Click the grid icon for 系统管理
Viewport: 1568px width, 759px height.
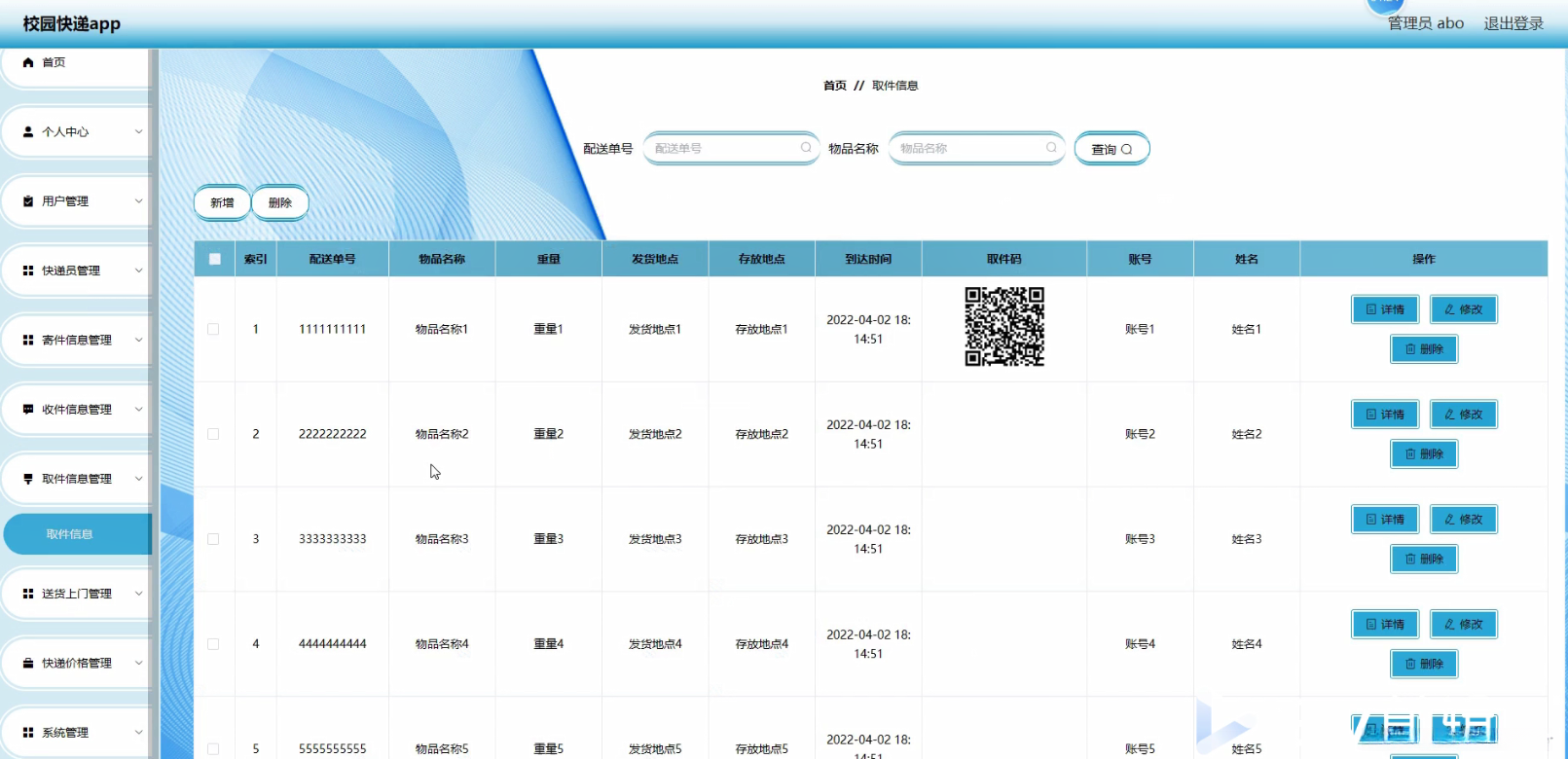28,733
